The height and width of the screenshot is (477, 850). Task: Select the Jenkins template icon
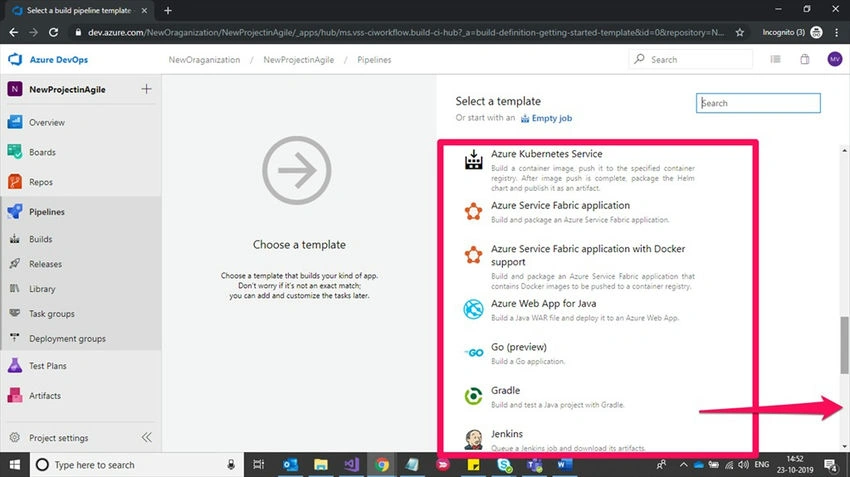tap(473, 440)
